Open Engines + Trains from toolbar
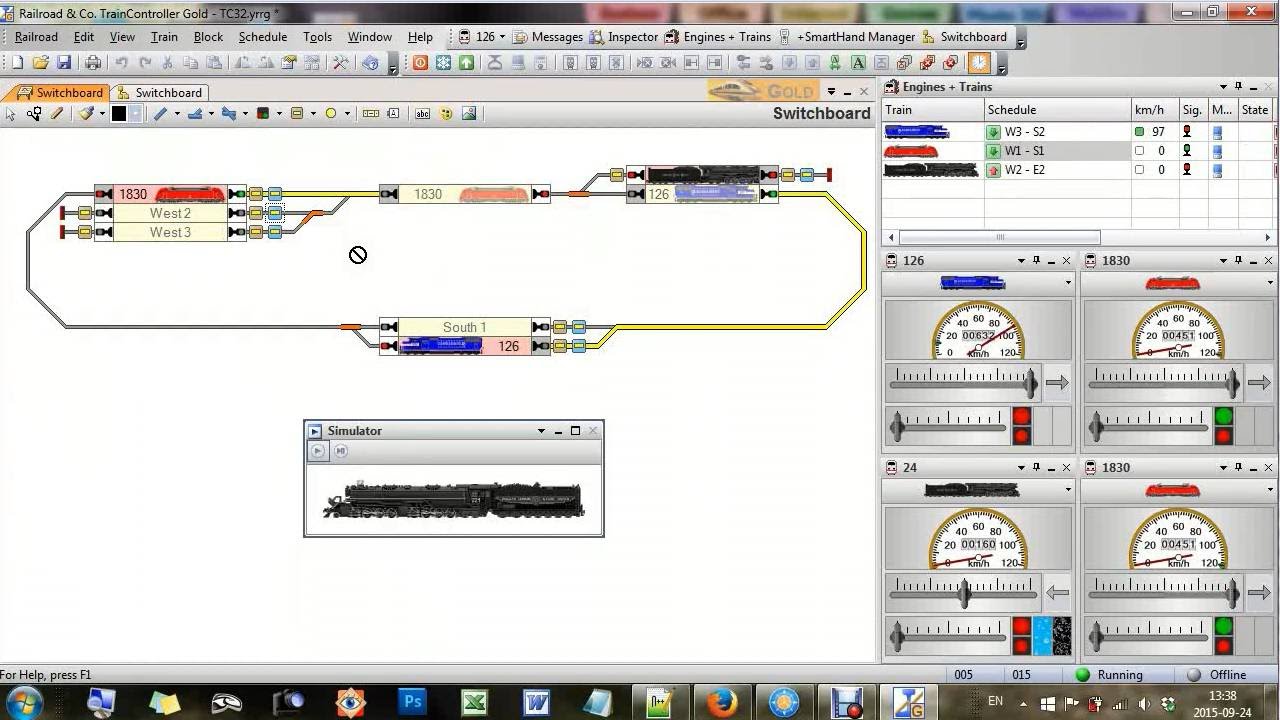The width and height of the screenshot is (1280, 720). (x=718, y=37)
